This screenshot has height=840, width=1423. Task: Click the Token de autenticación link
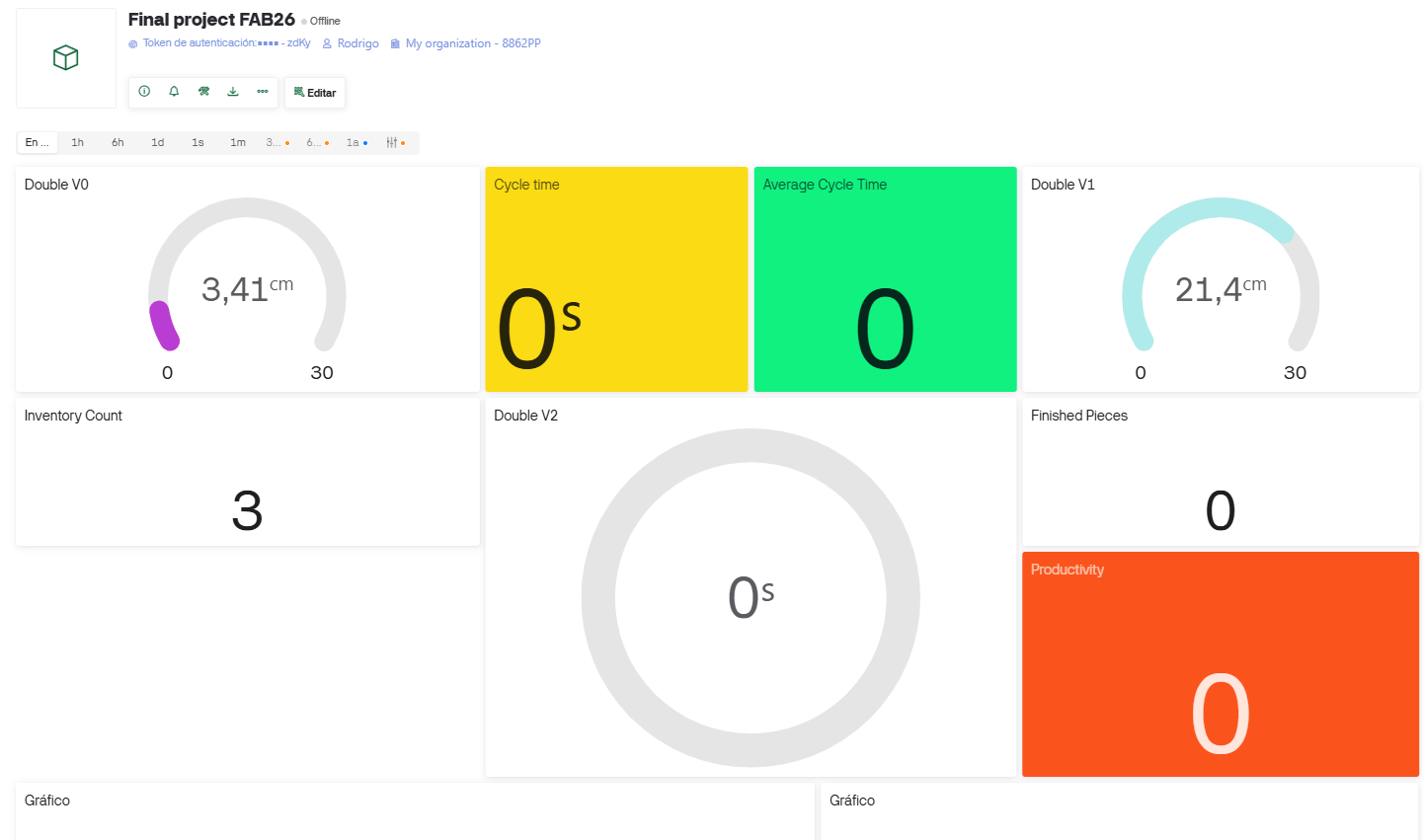(226, 43)
